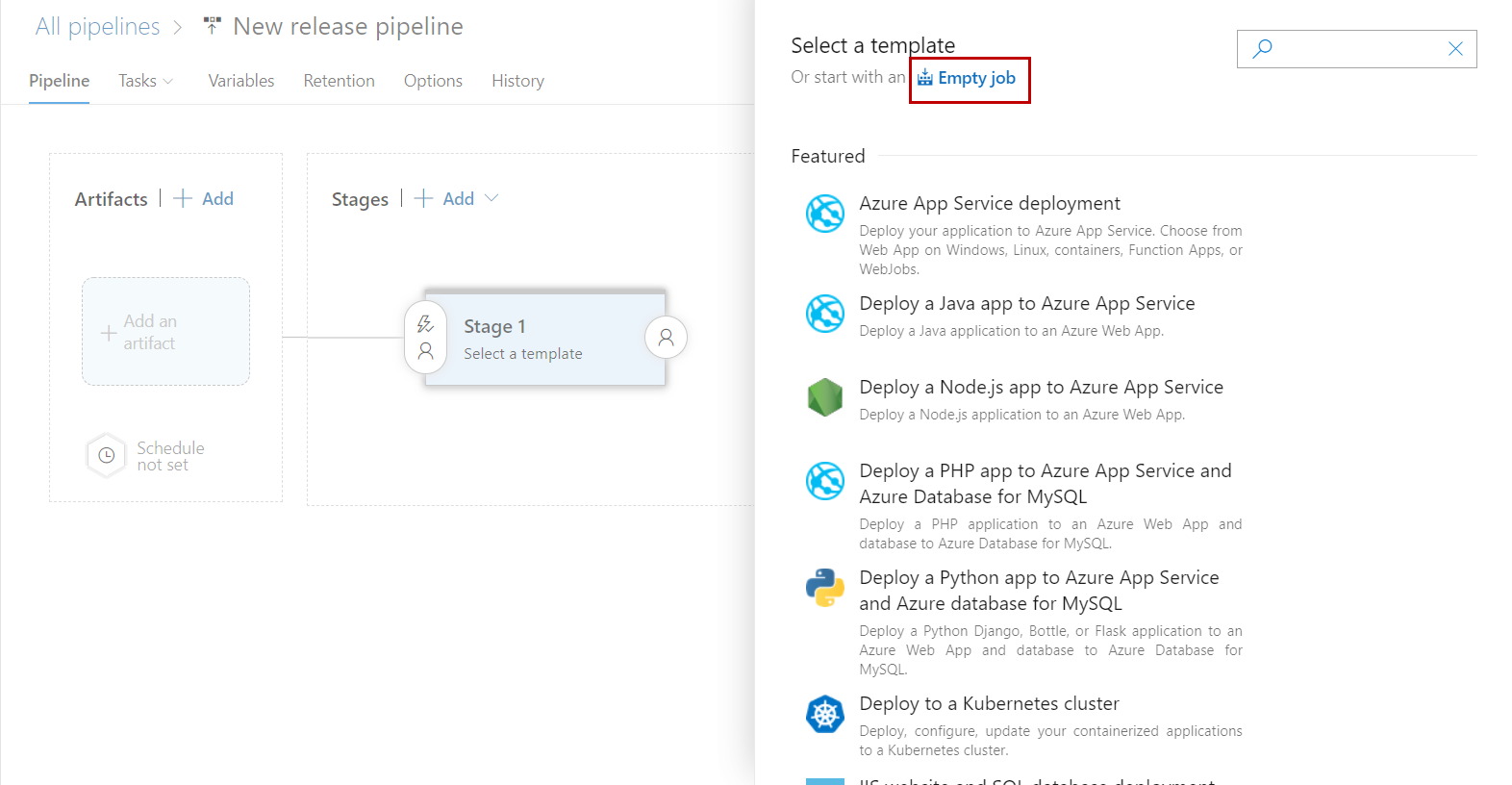Select Deploy to a Kubernetes cluster template
The image size is (1512, 785).
pos(989,703)
